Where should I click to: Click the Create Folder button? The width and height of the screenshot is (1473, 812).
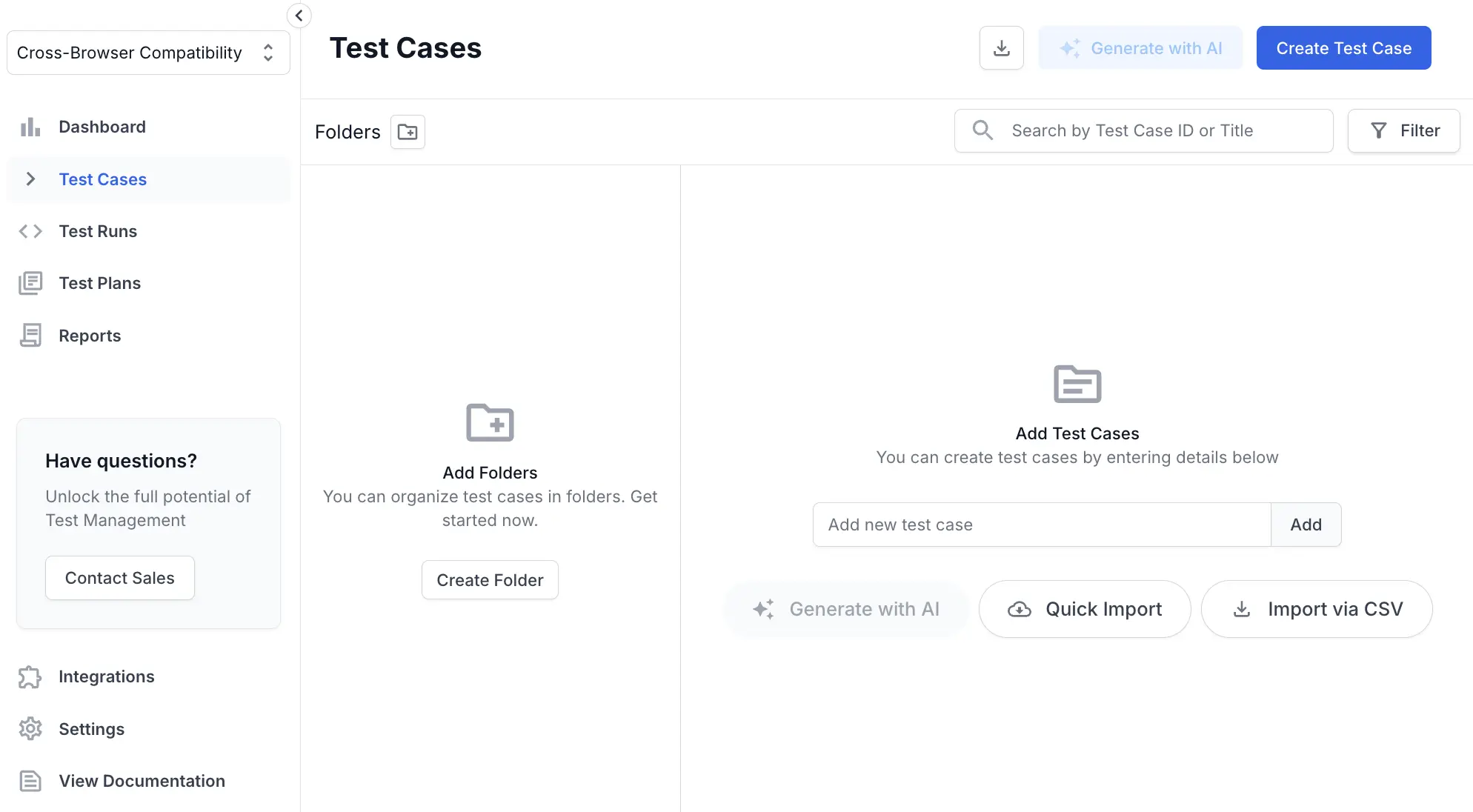click(x=490, y=580)
